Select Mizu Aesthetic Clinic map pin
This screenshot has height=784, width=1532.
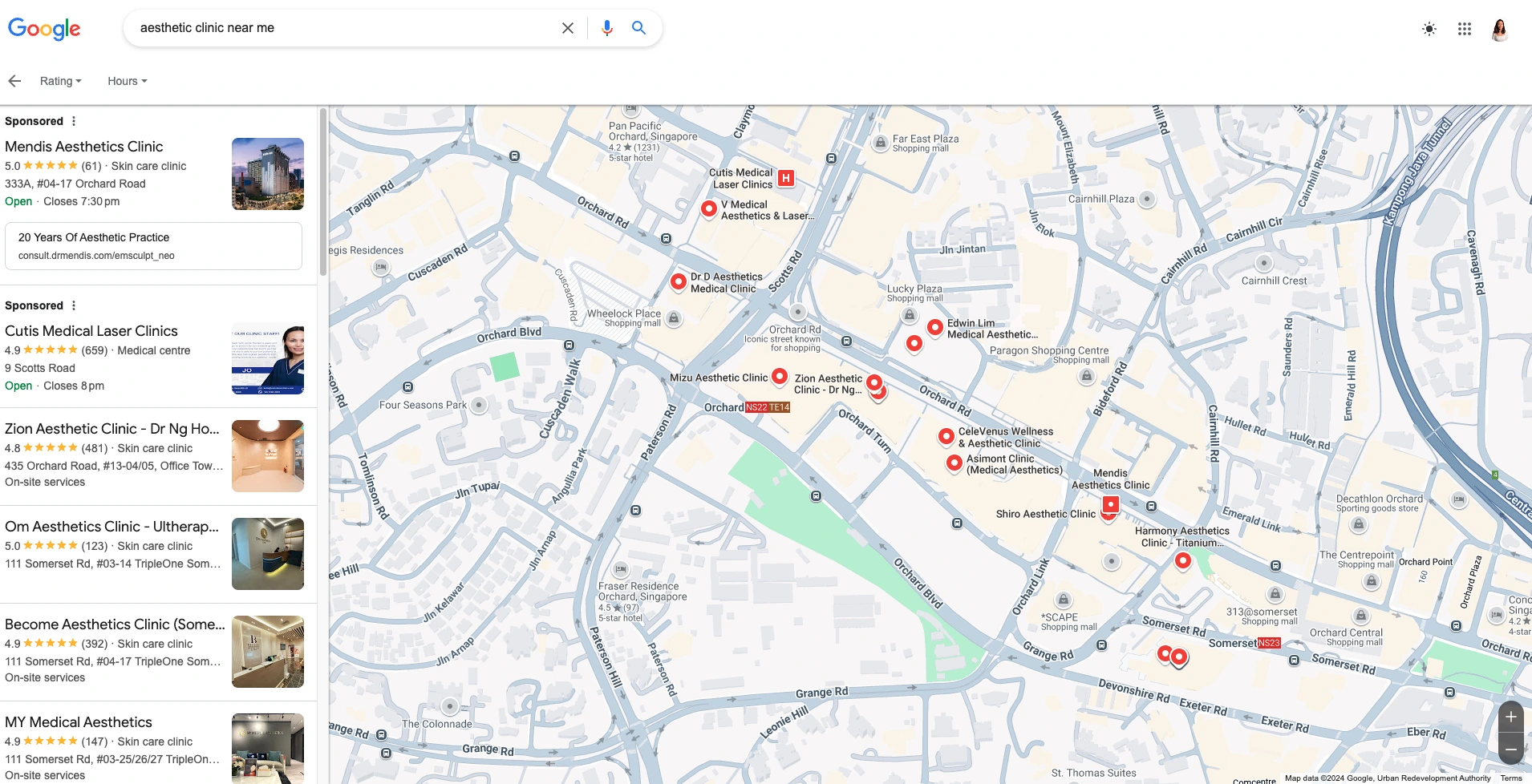[780, 376]
